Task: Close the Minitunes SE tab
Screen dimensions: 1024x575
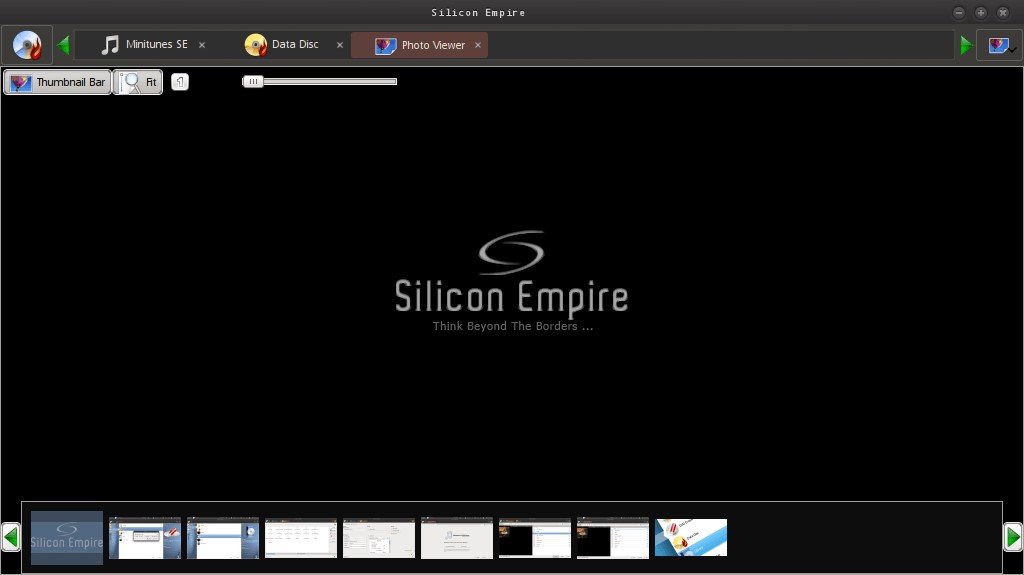Action: pyautogui.click(x=202, y=45)
